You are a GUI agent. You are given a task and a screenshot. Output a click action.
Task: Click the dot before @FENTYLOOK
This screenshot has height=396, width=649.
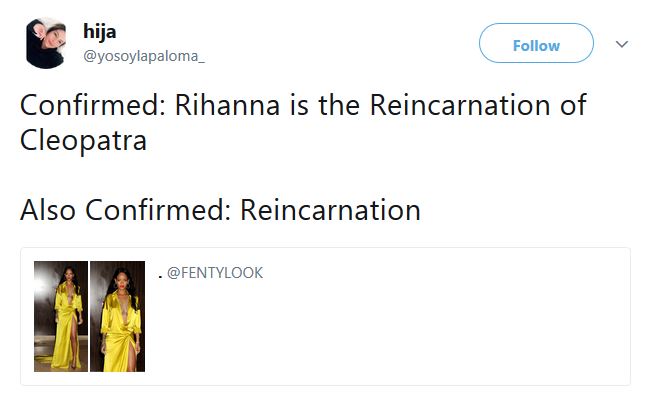160,276
